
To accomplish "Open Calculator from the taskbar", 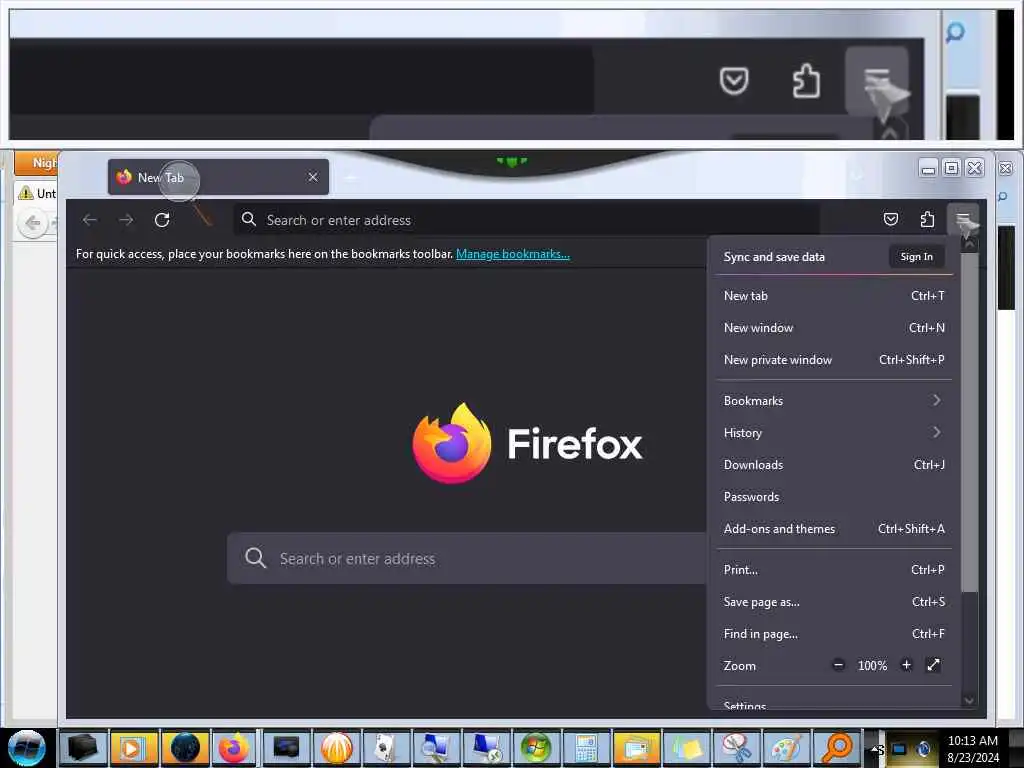I will tap(586, 748).
